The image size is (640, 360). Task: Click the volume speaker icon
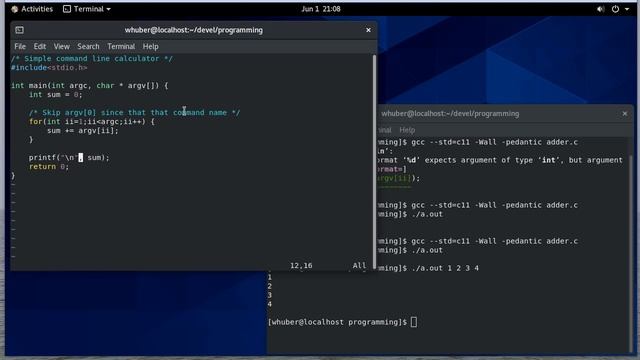point(600,9)
